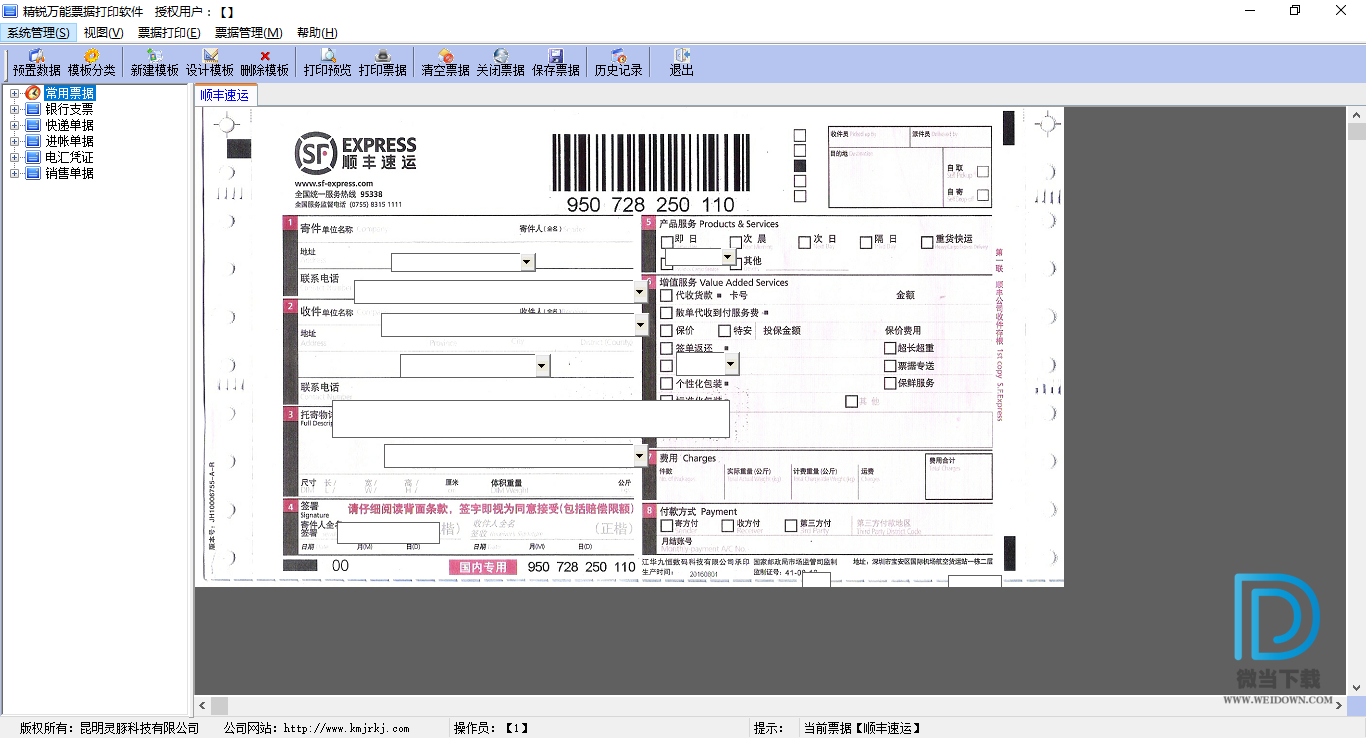
Task: Select 电汇凭证 in the tree
Action: [70, 157]
